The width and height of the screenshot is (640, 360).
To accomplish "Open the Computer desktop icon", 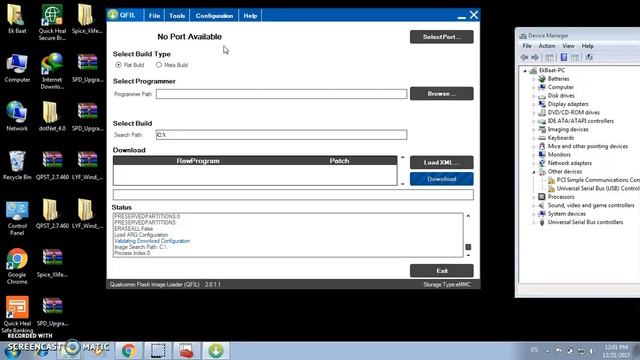I will 17,68.
